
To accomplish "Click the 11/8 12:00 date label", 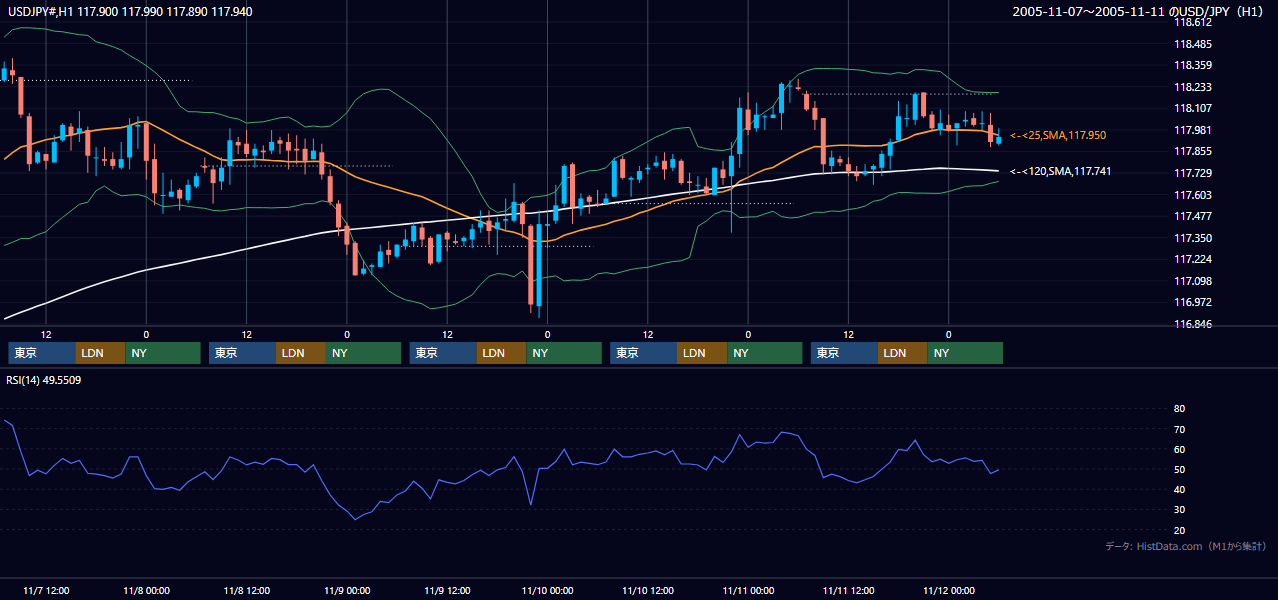I will pos(246,591).
